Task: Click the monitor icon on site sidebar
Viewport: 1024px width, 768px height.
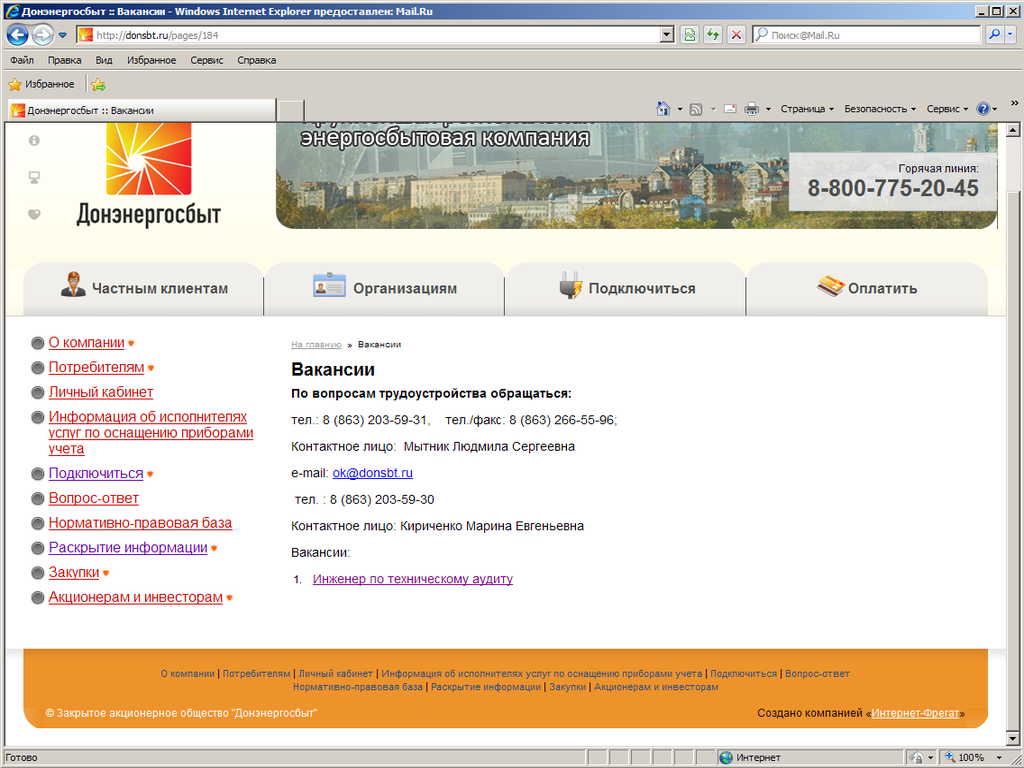Action: coord(35,177)
